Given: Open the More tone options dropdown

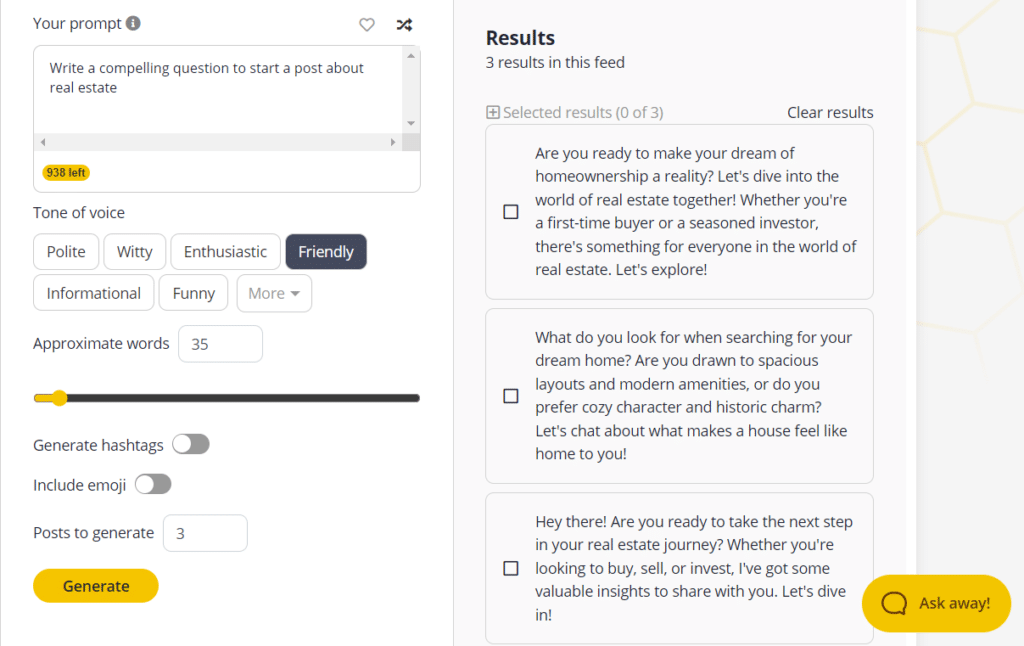Looking at the screenshot, I should pyautogui.click(x=274, y=292).
